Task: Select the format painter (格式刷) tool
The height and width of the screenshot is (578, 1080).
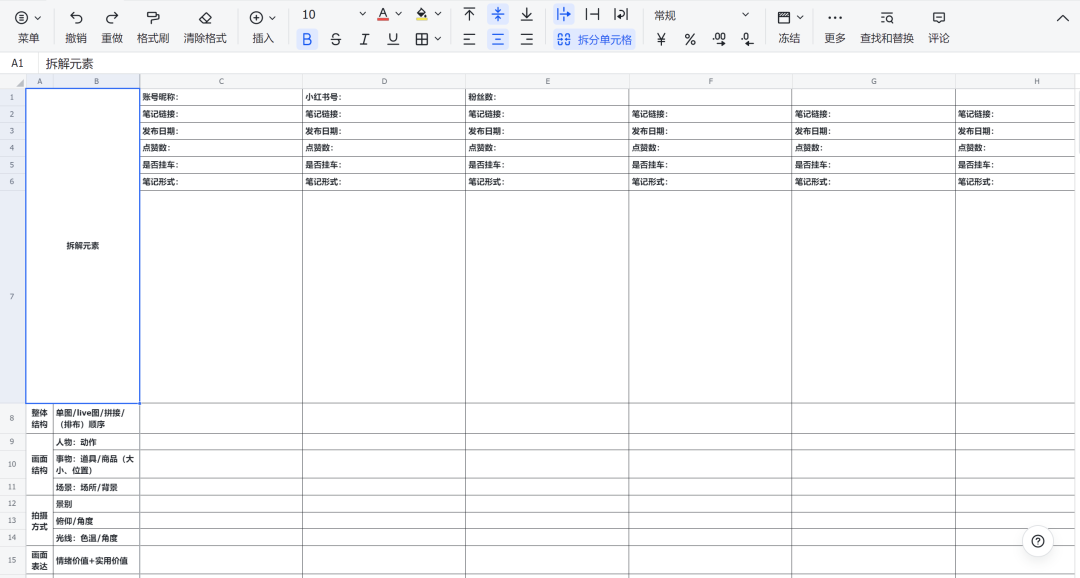Action: click(x=153, y=18)
